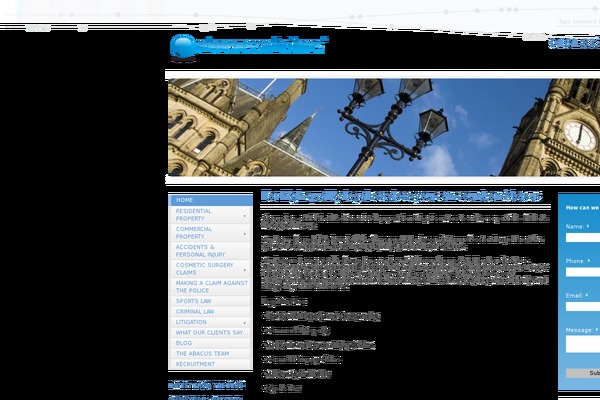Click the town hall banner image

click(x=384, y=127)
